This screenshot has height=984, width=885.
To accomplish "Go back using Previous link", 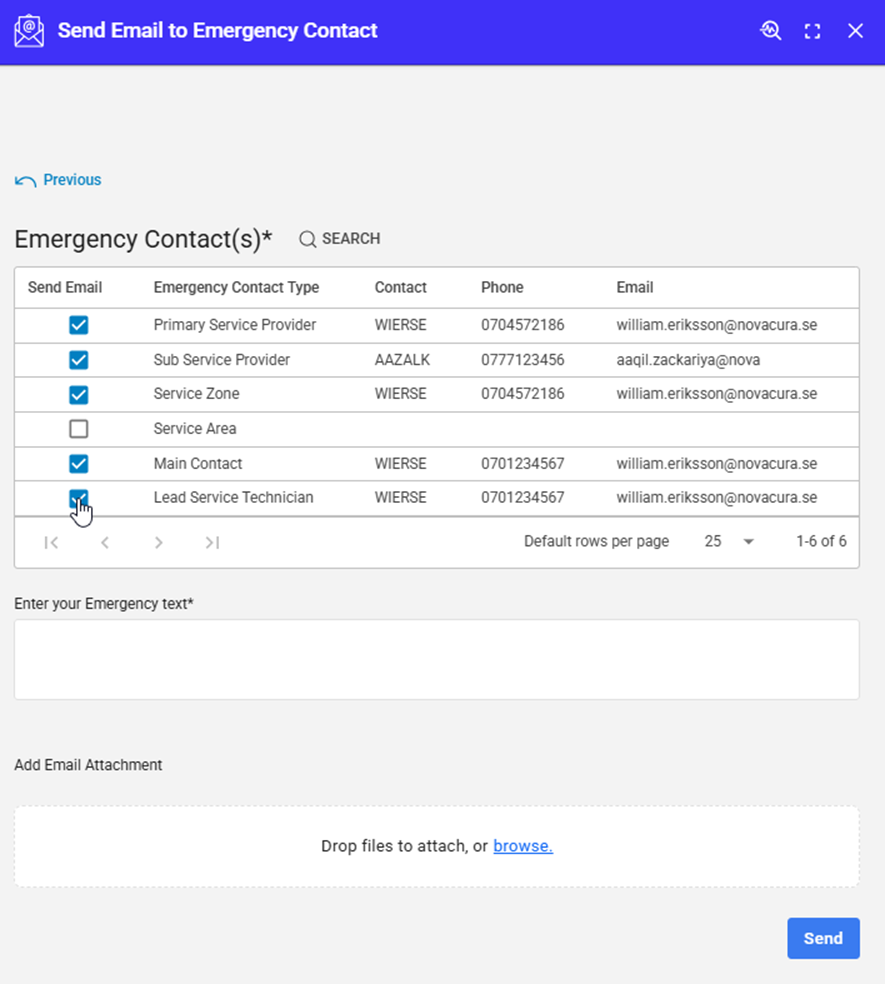I will click(59, 180).
